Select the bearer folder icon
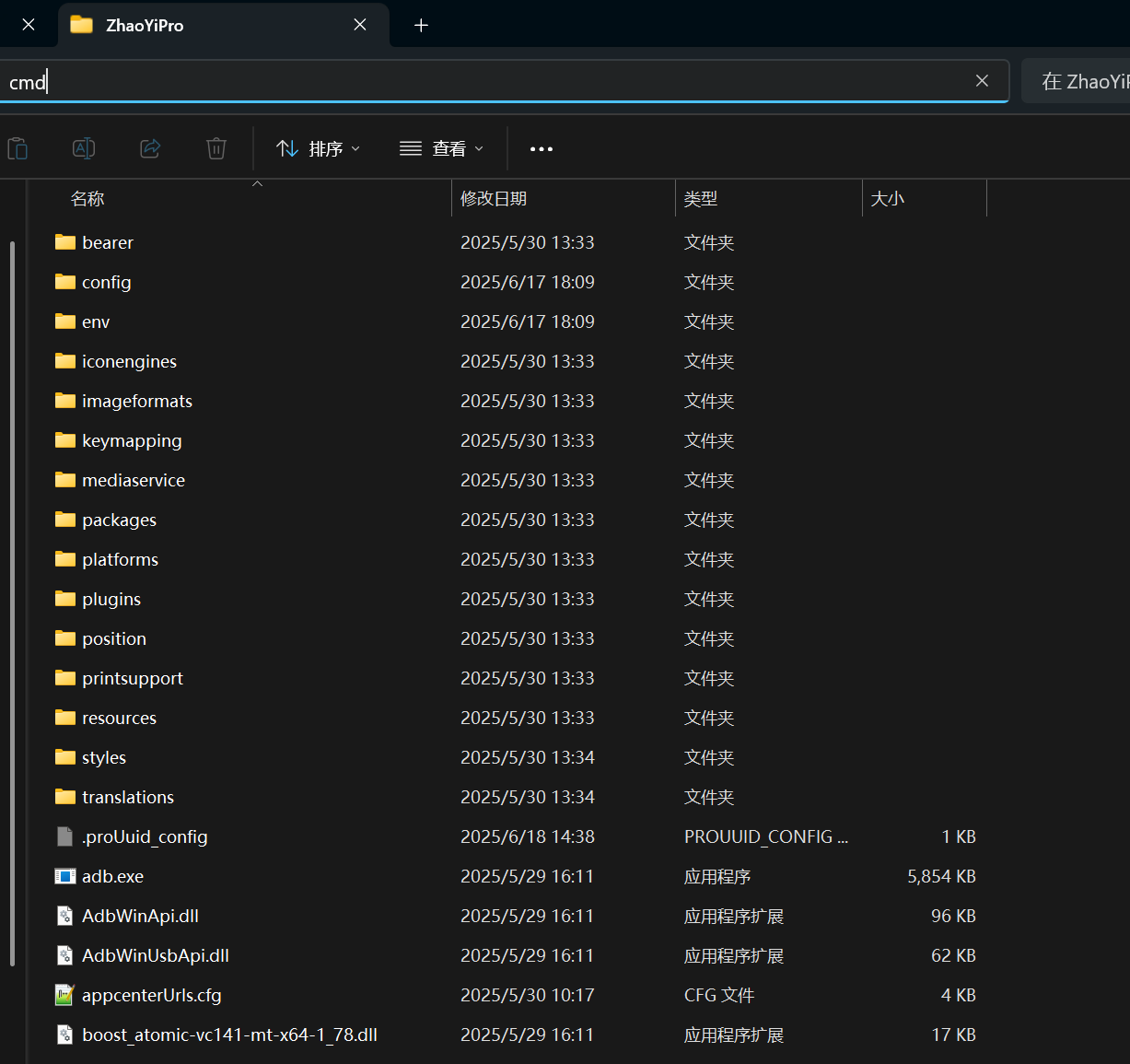The height and width of the screenshot is (1064, 1130). pyautogui.click(x=64, y=242)
